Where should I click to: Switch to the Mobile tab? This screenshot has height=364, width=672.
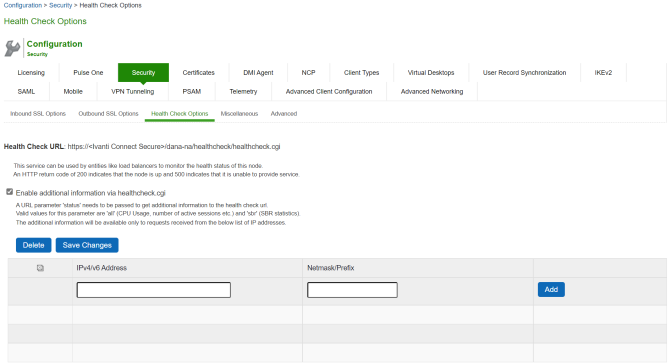coord(73,91)
